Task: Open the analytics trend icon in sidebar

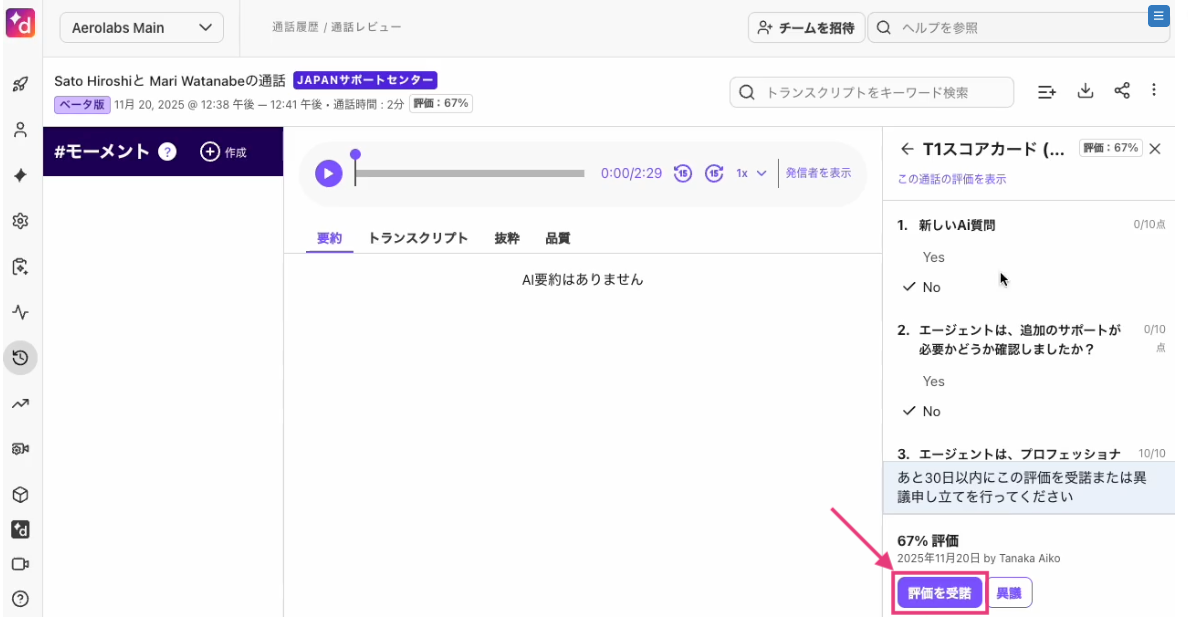Action: tap(20, 404)
